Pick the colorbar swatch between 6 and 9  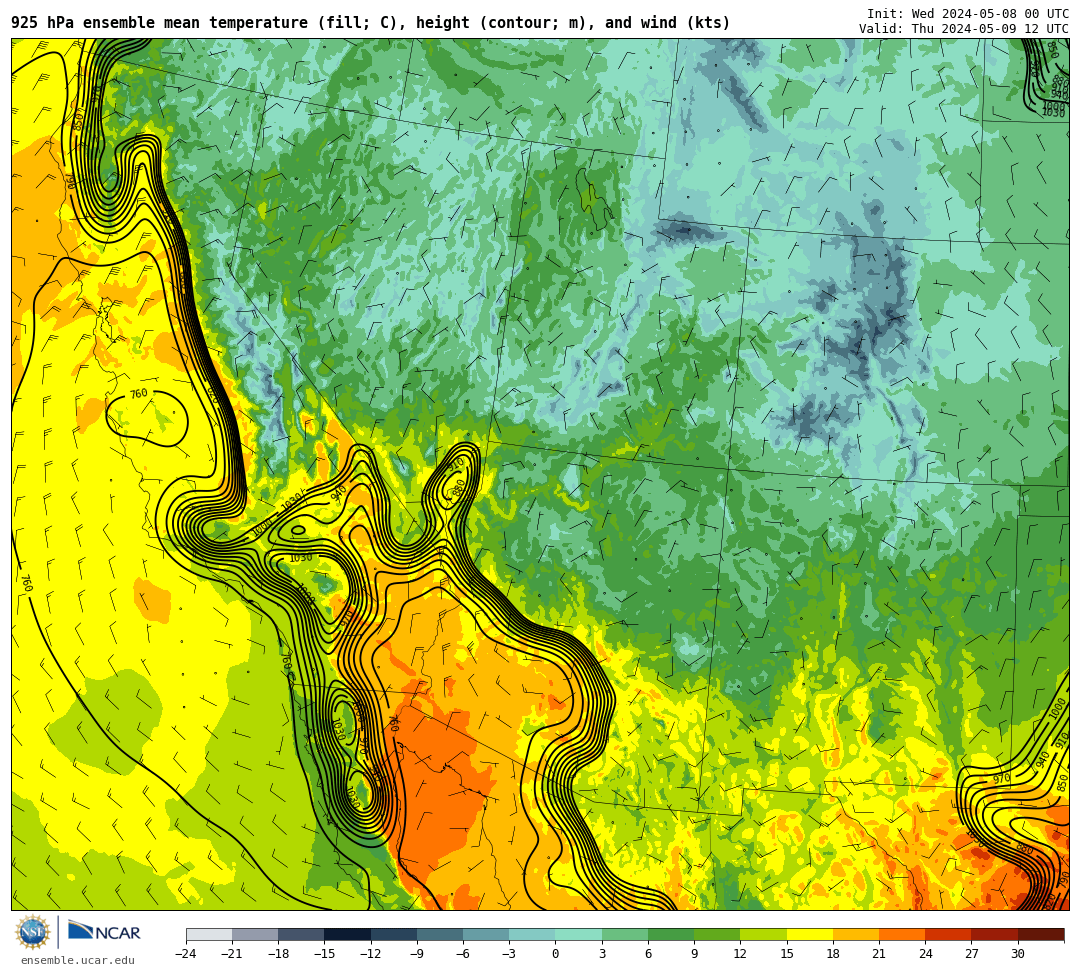tap(672, 934)
